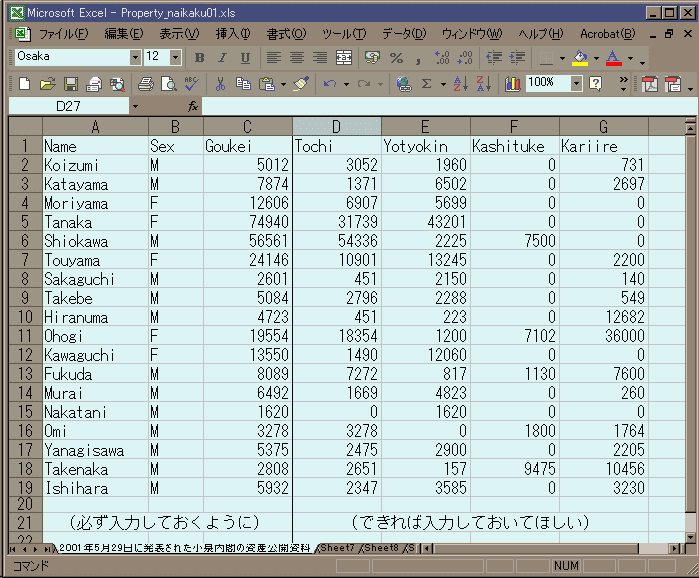
Task: Open the font size dropdown
Action: pos(176,57)
